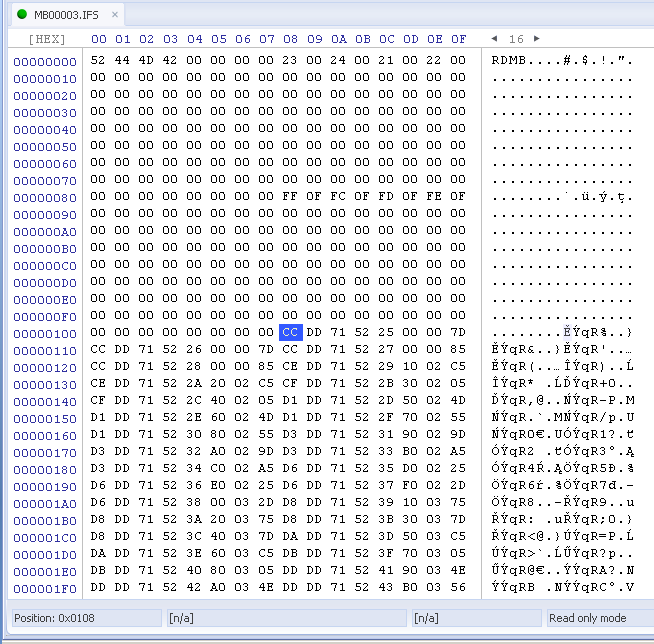The height and width of the screenshot is (644, 654).
Task: Click byte E0 in row 00000190
Action: pos(218,486)
